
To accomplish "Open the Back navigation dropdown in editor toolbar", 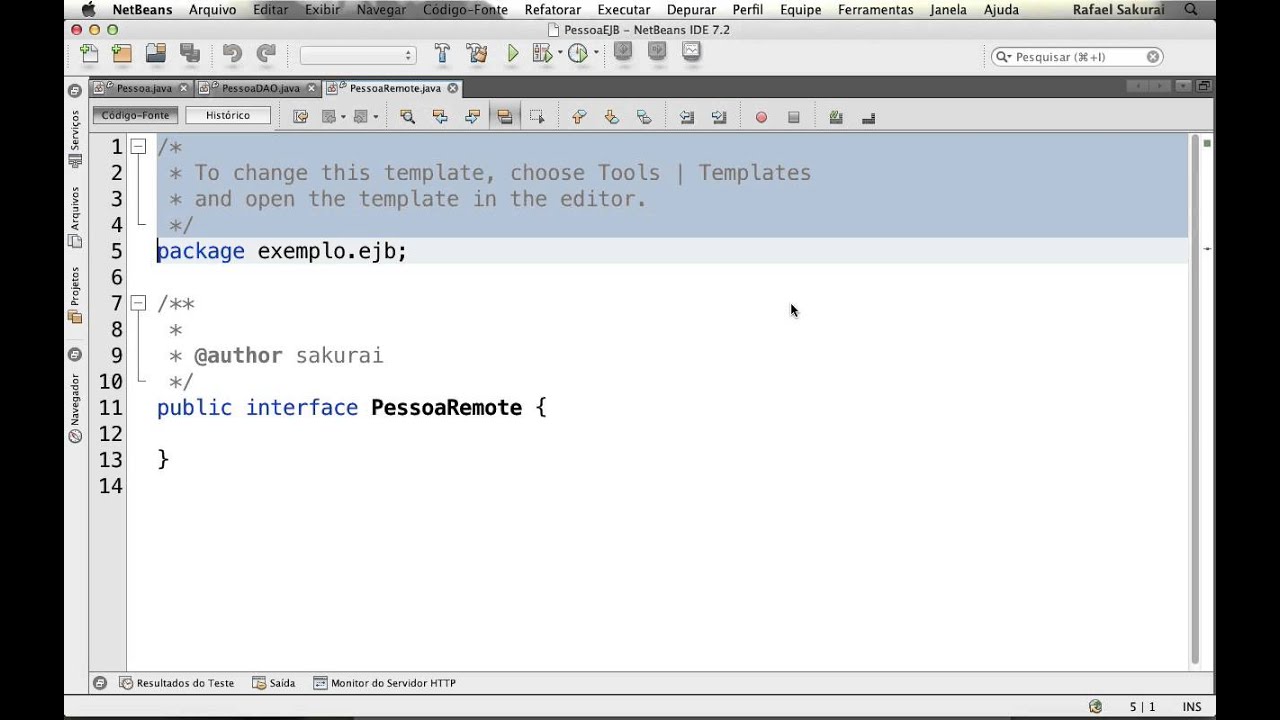I will [x=343, y=117].
